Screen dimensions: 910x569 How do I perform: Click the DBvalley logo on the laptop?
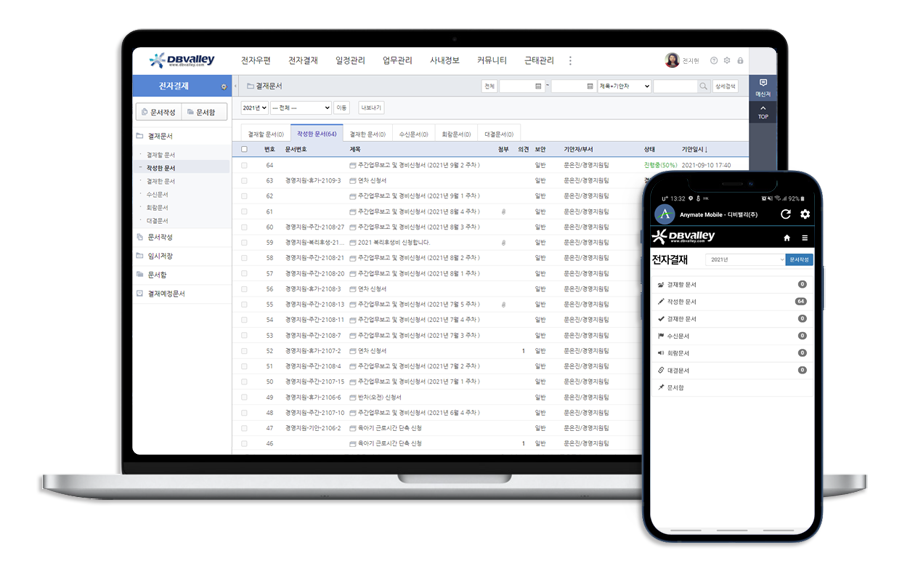[x=182, y=60]
